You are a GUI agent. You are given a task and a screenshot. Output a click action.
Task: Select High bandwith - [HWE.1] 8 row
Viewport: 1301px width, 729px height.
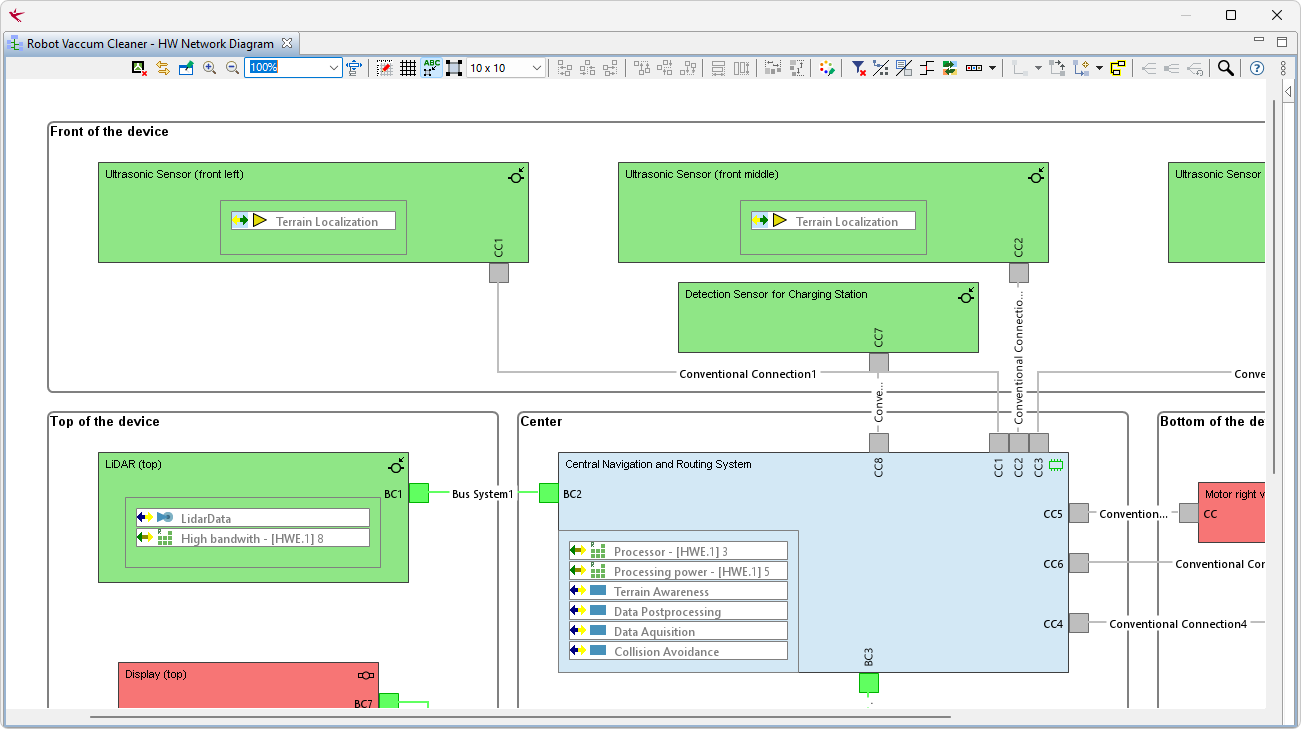253,538
